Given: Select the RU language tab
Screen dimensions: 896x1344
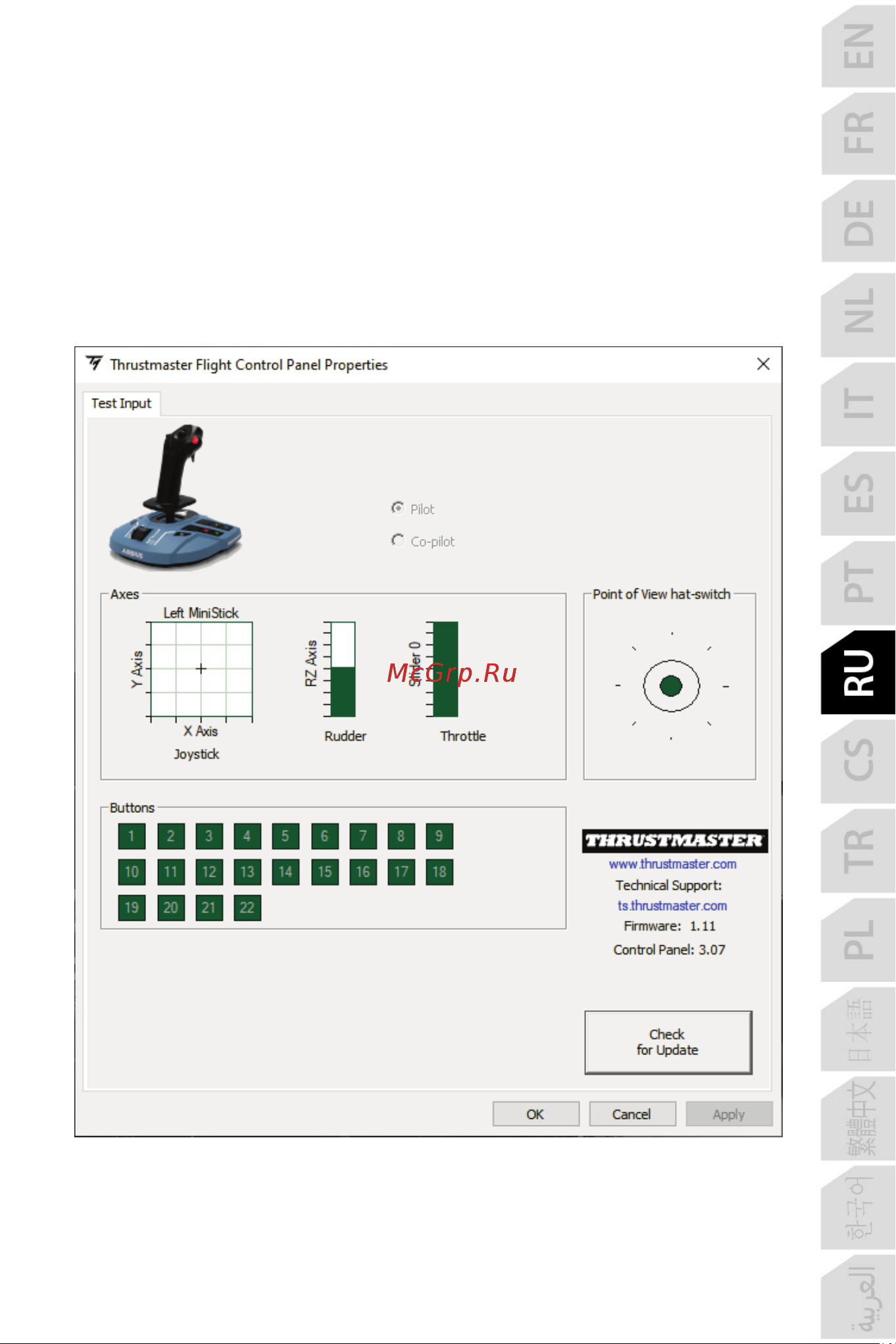Looking at the screenshot, I should [859, 673].
